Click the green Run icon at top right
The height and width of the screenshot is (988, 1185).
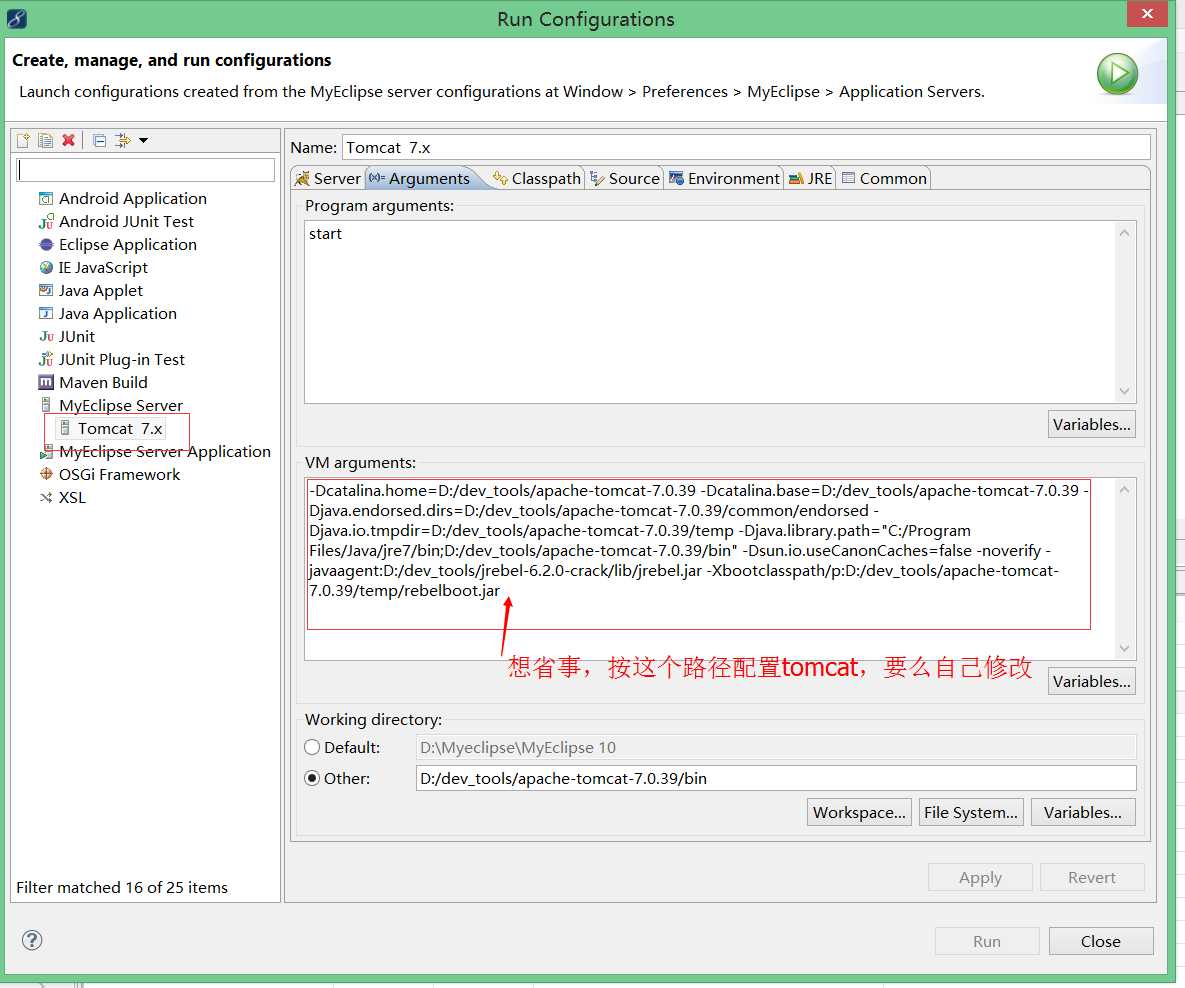(x=1117, y=74)
